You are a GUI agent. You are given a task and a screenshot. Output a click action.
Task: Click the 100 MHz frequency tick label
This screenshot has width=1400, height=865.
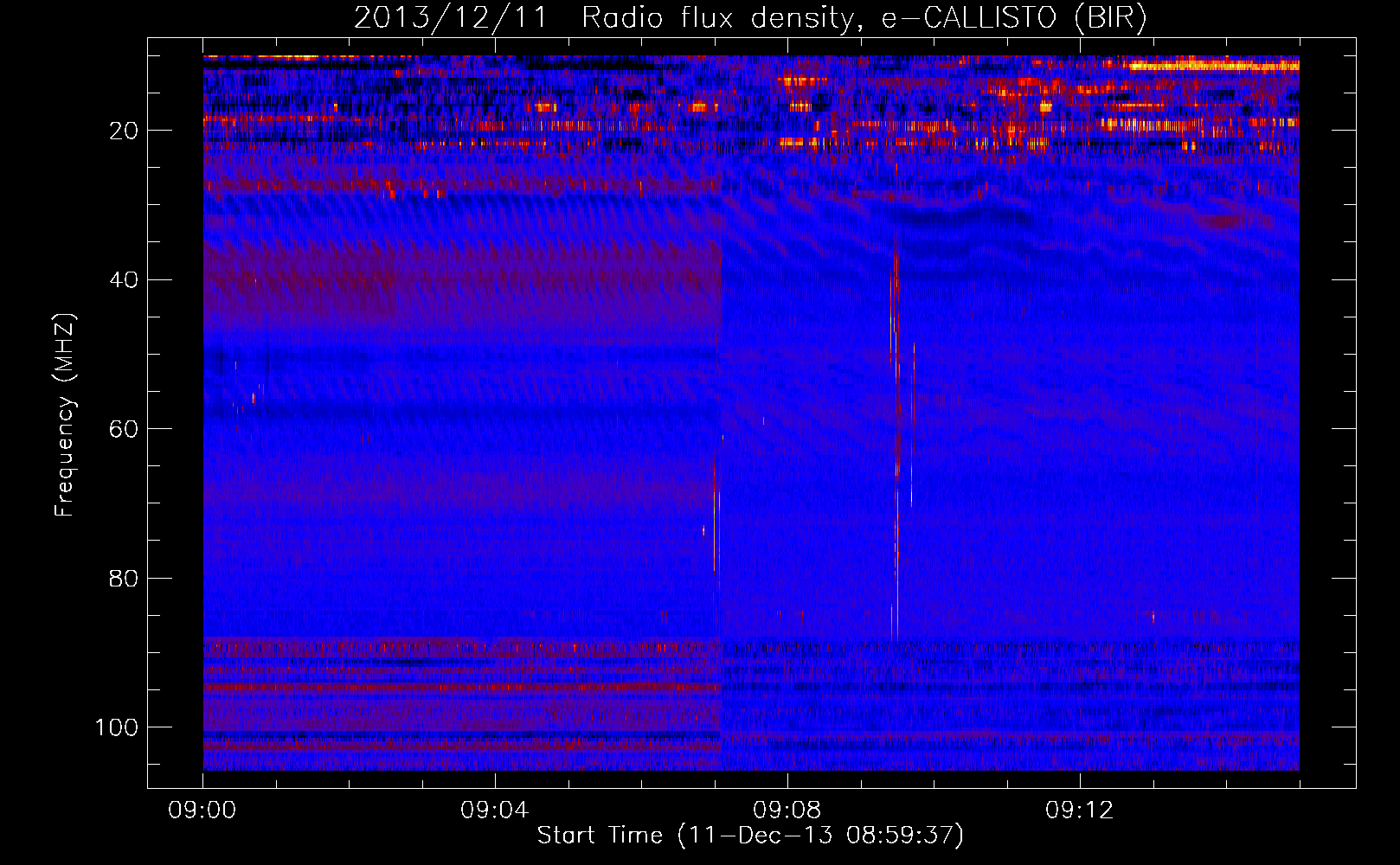[x=117, y=727]
